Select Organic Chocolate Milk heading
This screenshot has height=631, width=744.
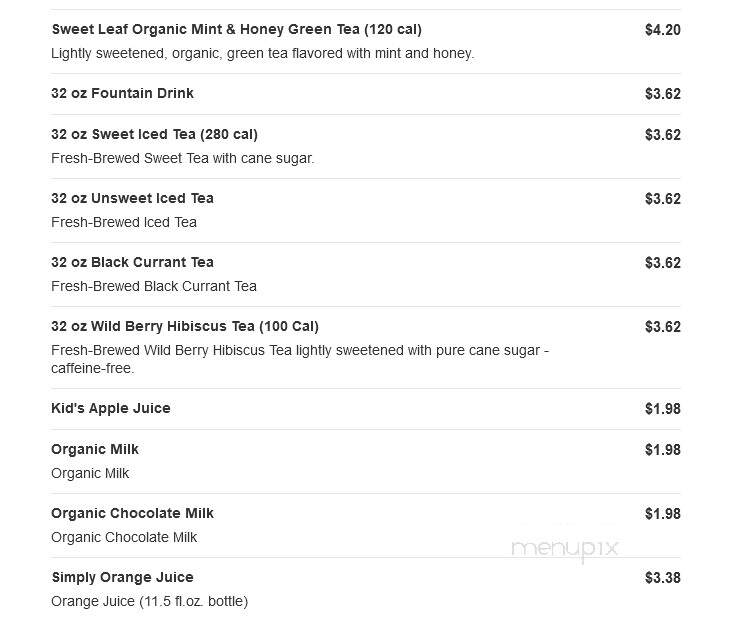click(132, 513)
